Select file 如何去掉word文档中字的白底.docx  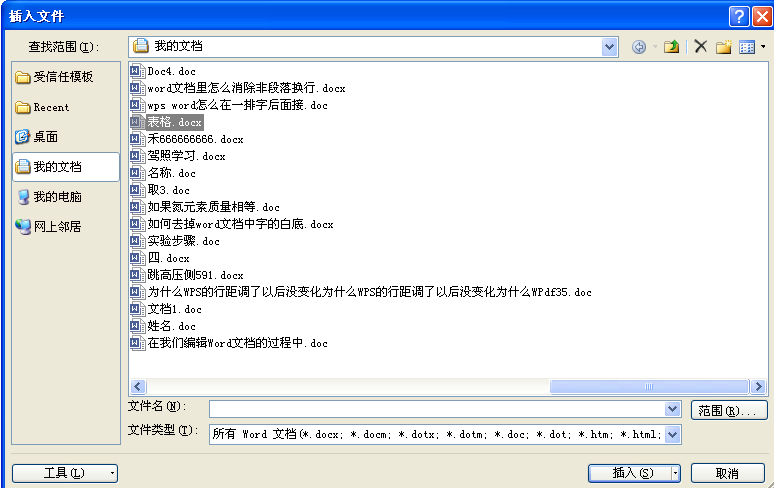pyautogui.click(x=240, y=224)
